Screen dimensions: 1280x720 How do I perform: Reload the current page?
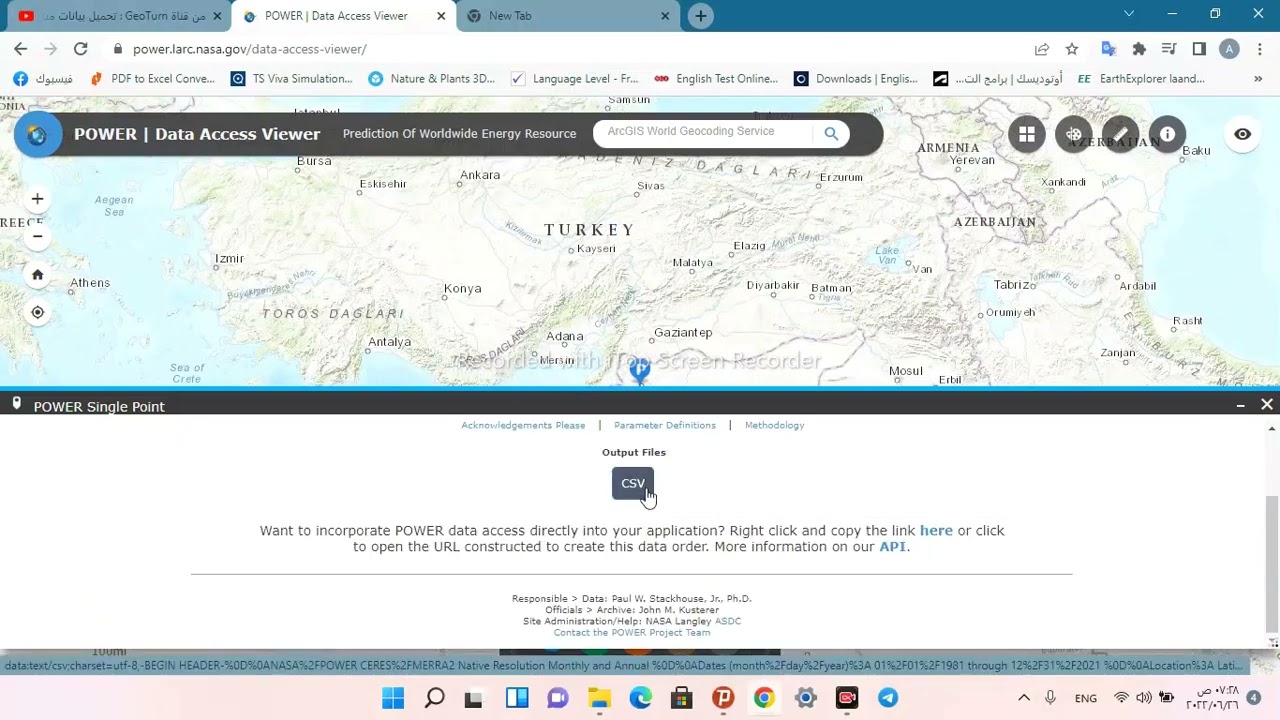click(80, 49)
